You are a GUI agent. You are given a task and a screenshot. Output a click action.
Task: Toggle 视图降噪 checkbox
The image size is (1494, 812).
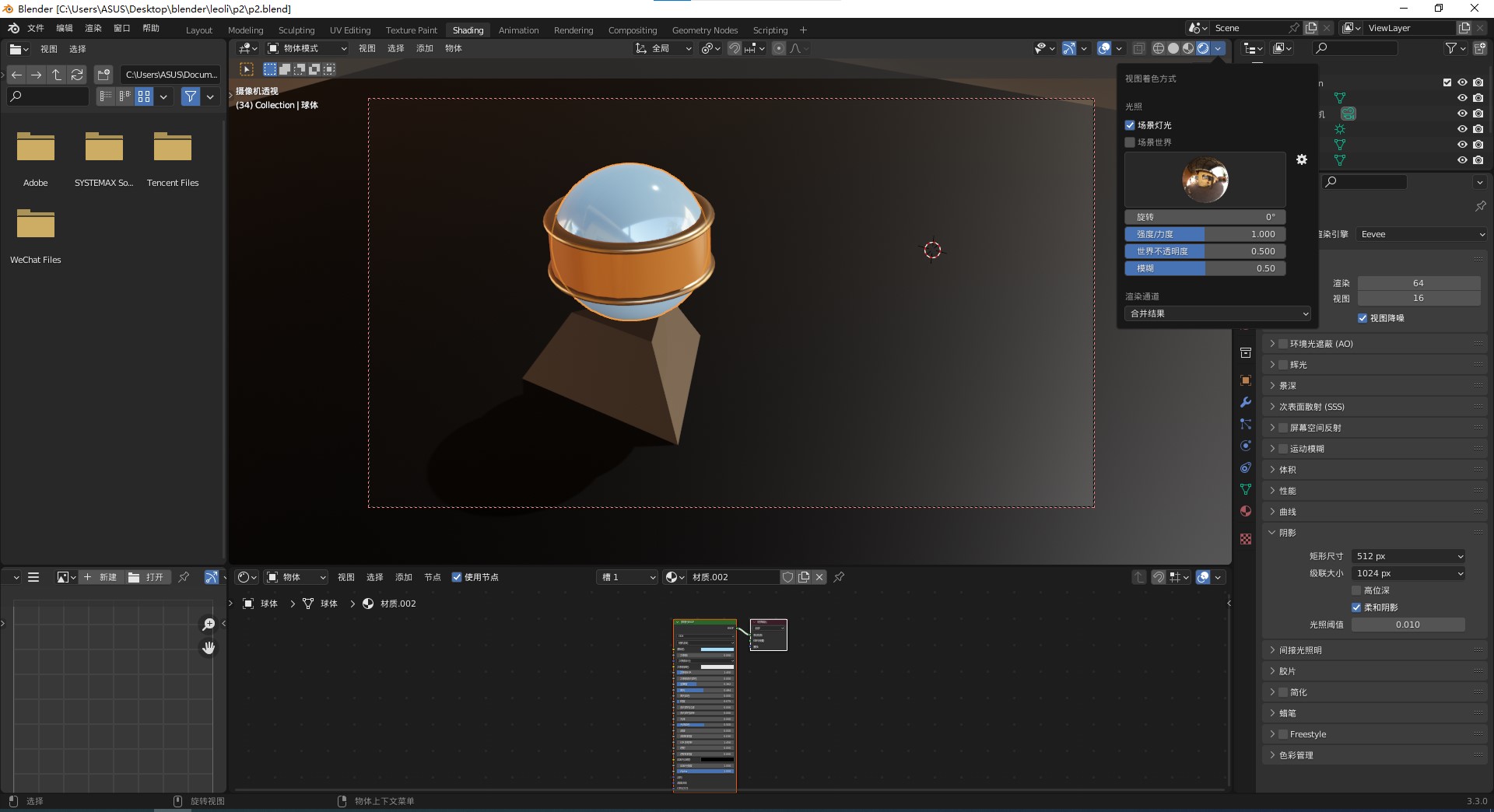point(1362,318)
